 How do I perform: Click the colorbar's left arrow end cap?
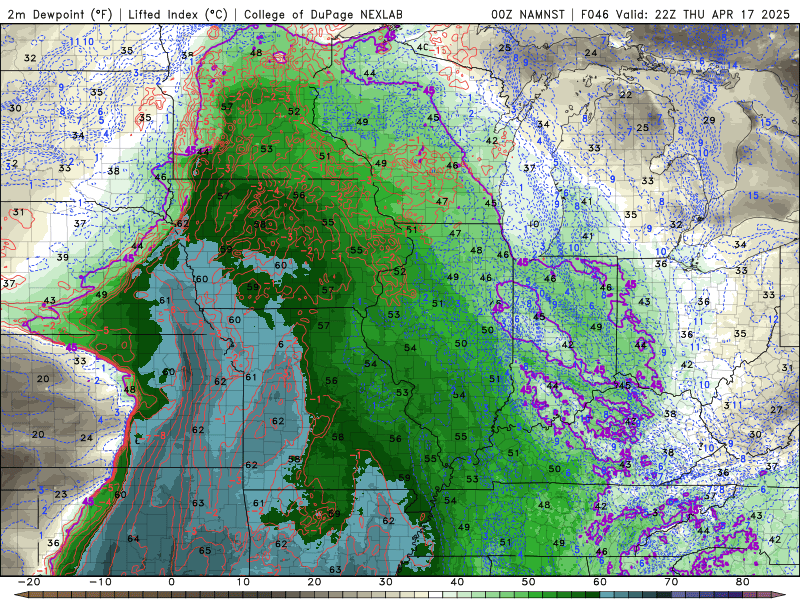coord(21,595)
